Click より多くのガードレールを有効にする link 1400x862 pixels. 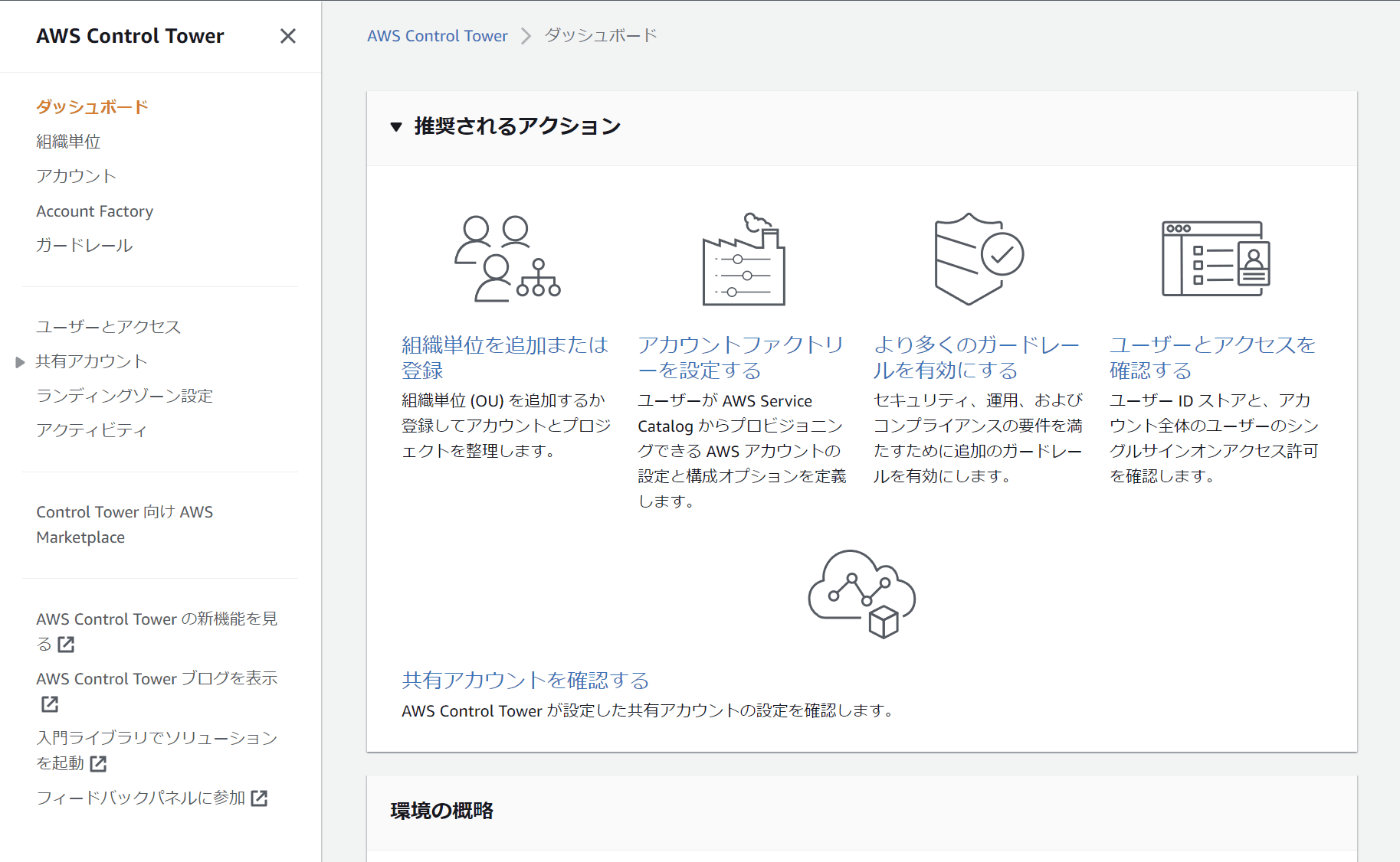pyautogui.click(x=977, y=358)
